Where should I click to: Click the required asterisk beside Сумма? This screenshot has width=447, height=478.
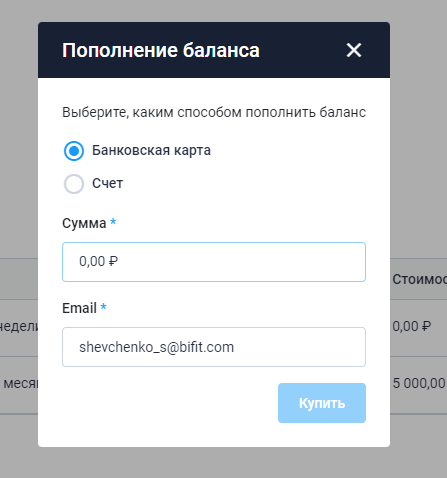coord(113,221)
